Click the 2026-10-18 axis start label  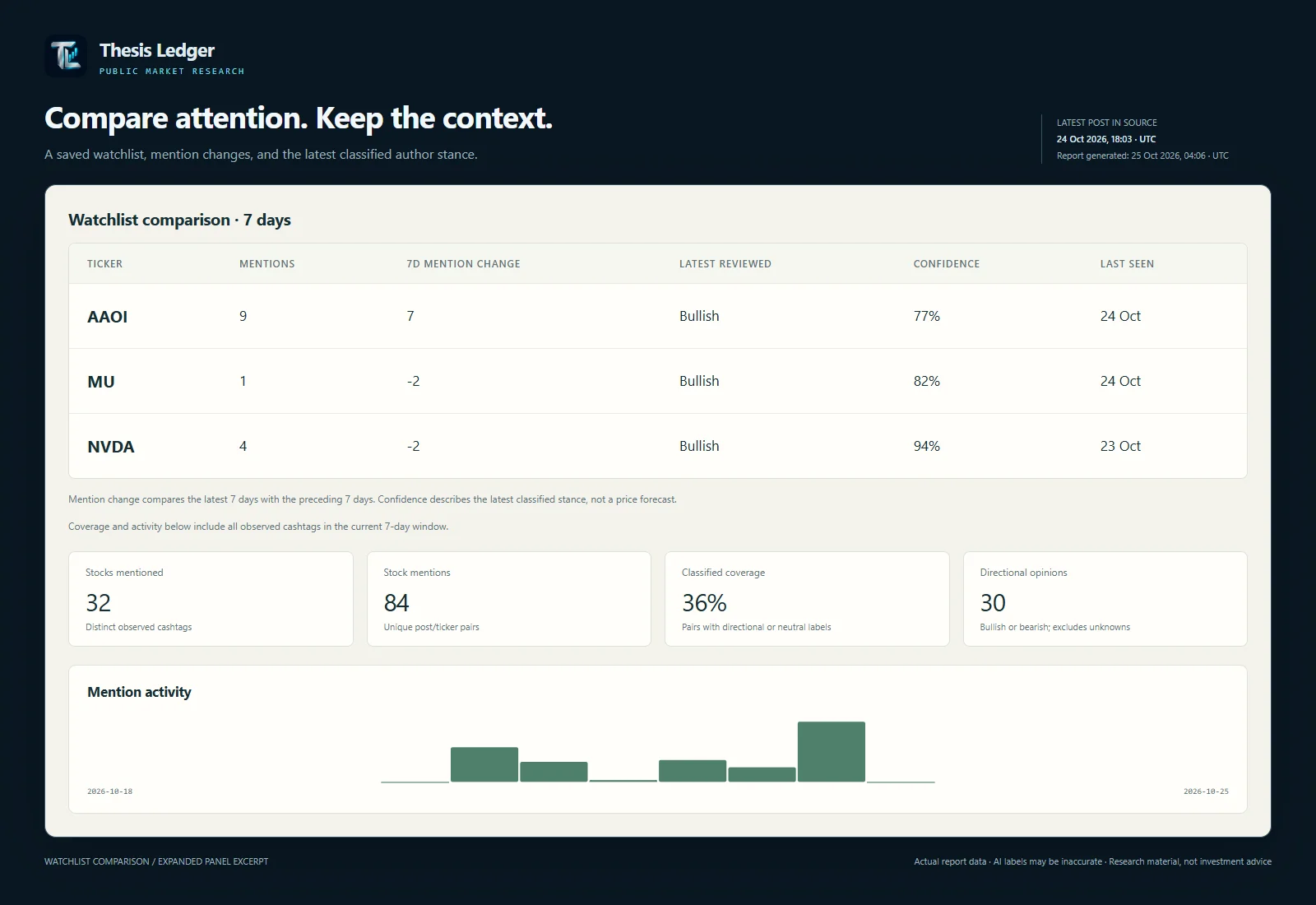(x=109, y=791)
